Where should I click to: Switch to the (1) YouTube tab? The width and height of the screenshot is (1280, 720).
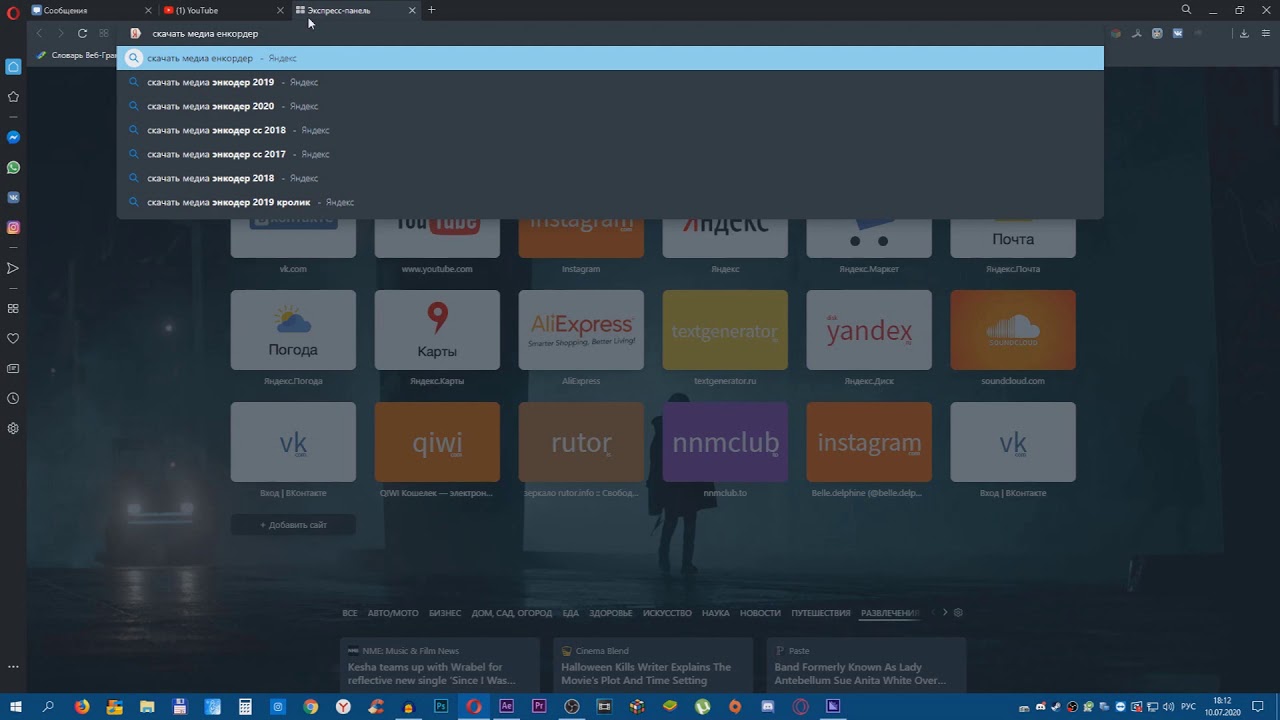pos(224,10)
